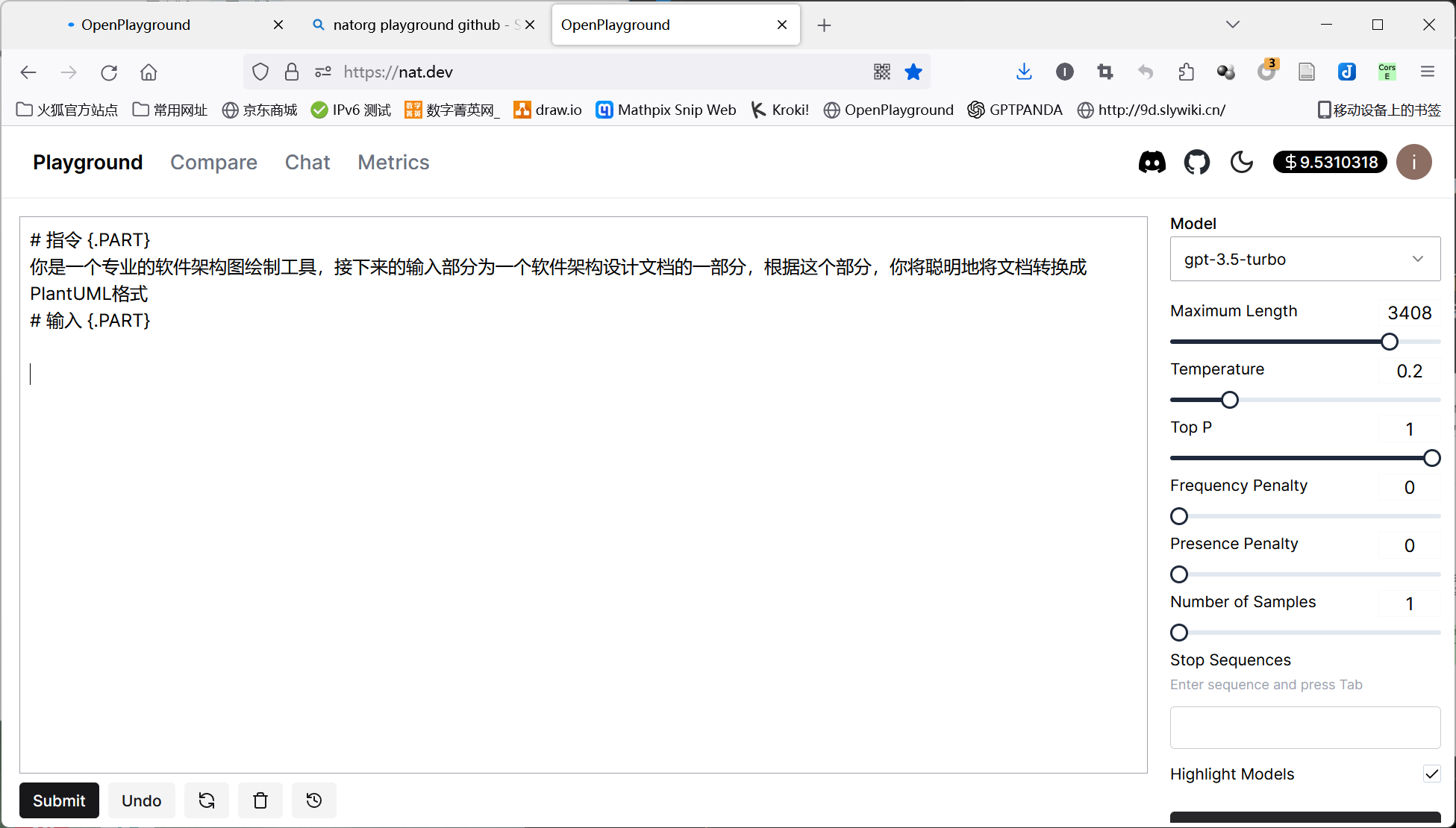Click the Undo button
The height and width of the screenshot is (828, 1456).
click(141, 800)
